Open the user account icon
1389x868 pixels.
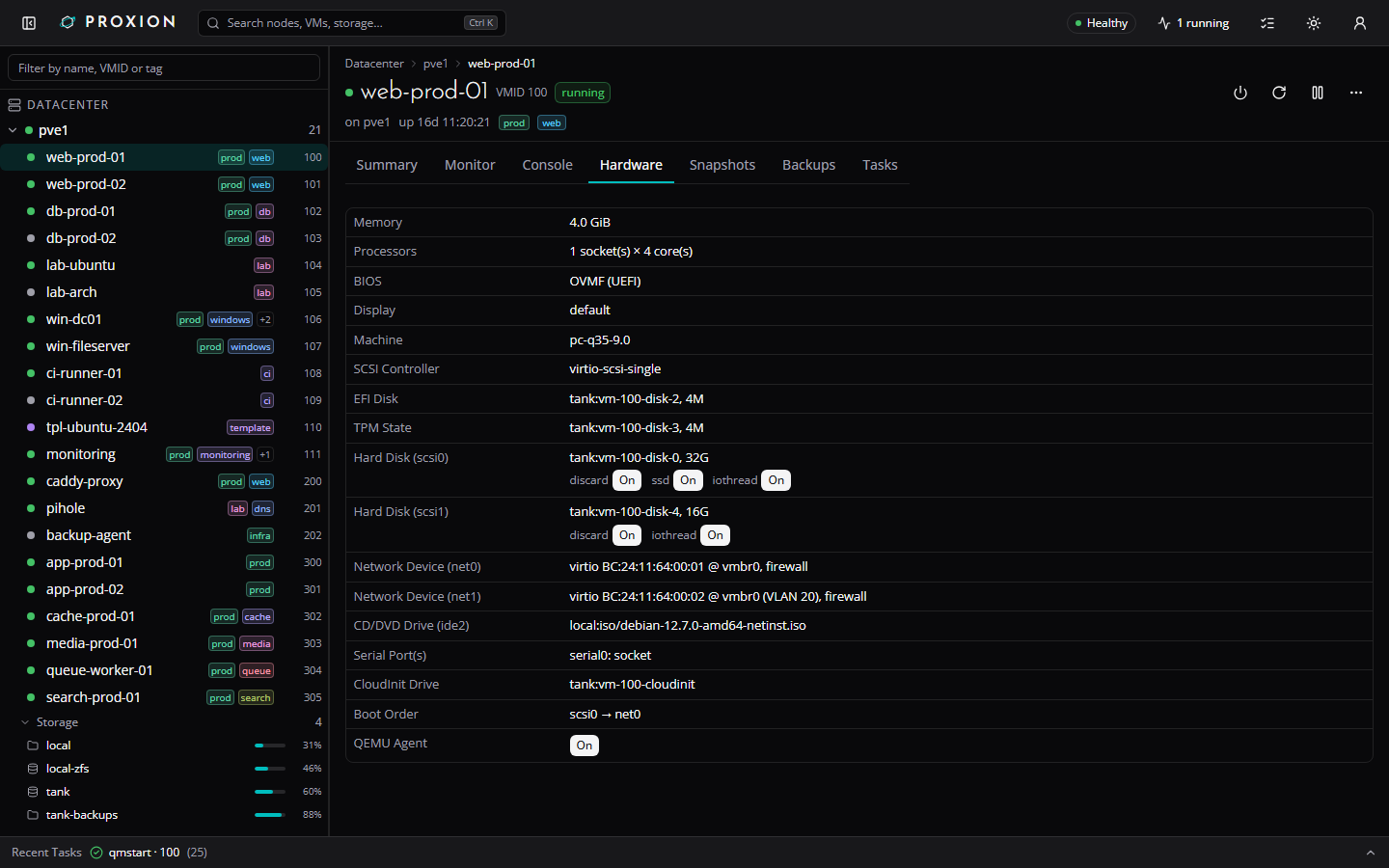[1360, 23]
